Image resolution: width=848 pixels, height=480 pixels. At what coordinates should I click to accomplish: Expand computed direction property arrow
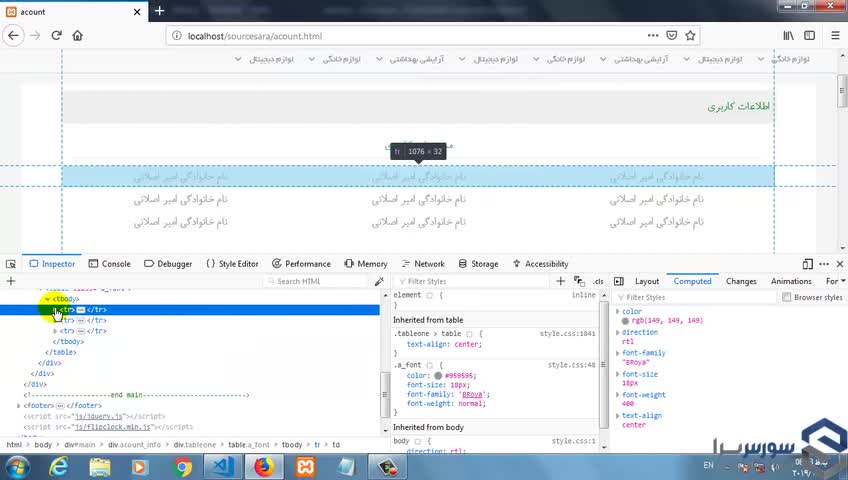pyautogui.click(x=618, y=332)
